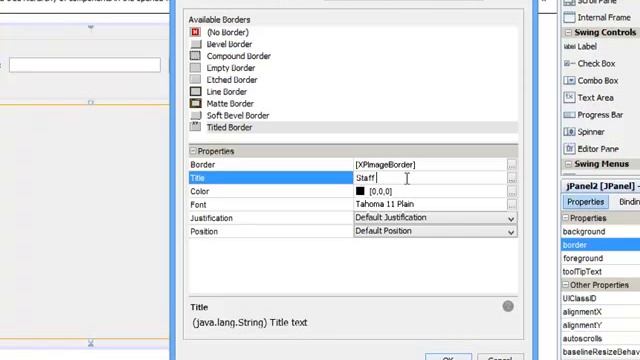Image resolution: width=640 pixels, height=360 pixels.
Task: Select the alignmentY property row
Action: (x=600, y=325)
